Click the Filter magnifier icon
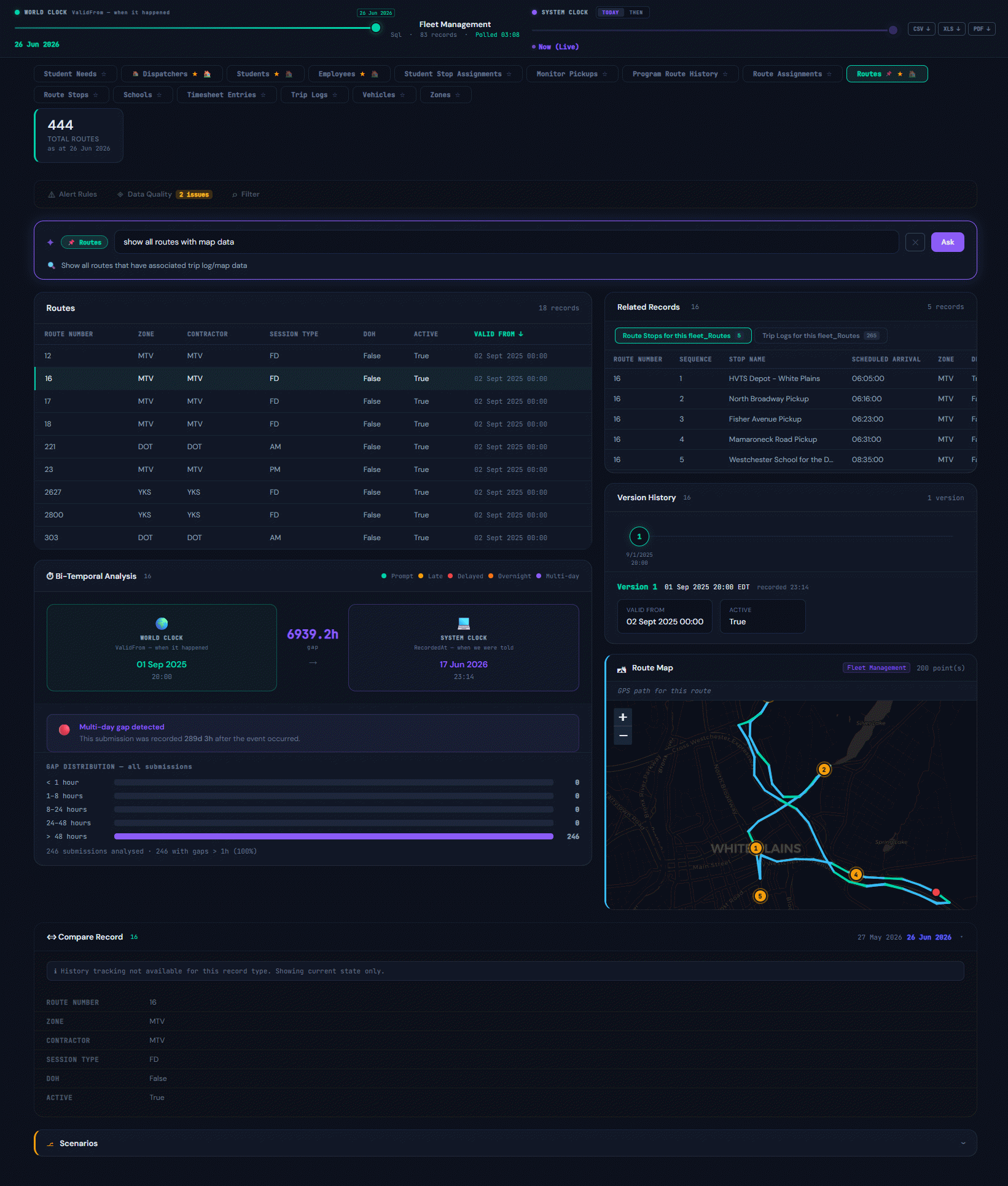The height and width of the screenshot is (1186, 1008). click(x=235, y=195)
